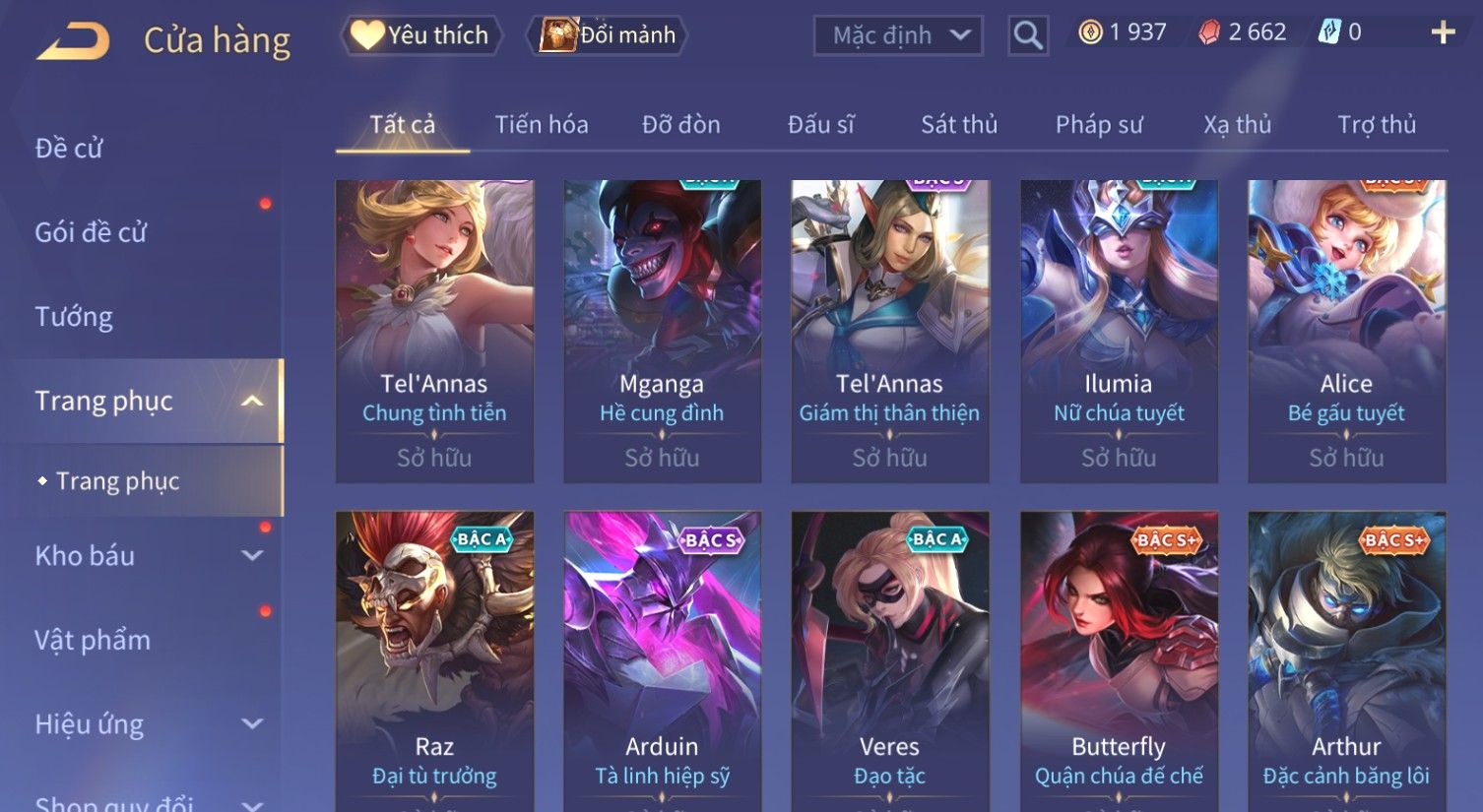Open Ilumia Nữ chúa tuyết skin card
This screenshot has height=812, width=1483.
(x=1119, y=331)
